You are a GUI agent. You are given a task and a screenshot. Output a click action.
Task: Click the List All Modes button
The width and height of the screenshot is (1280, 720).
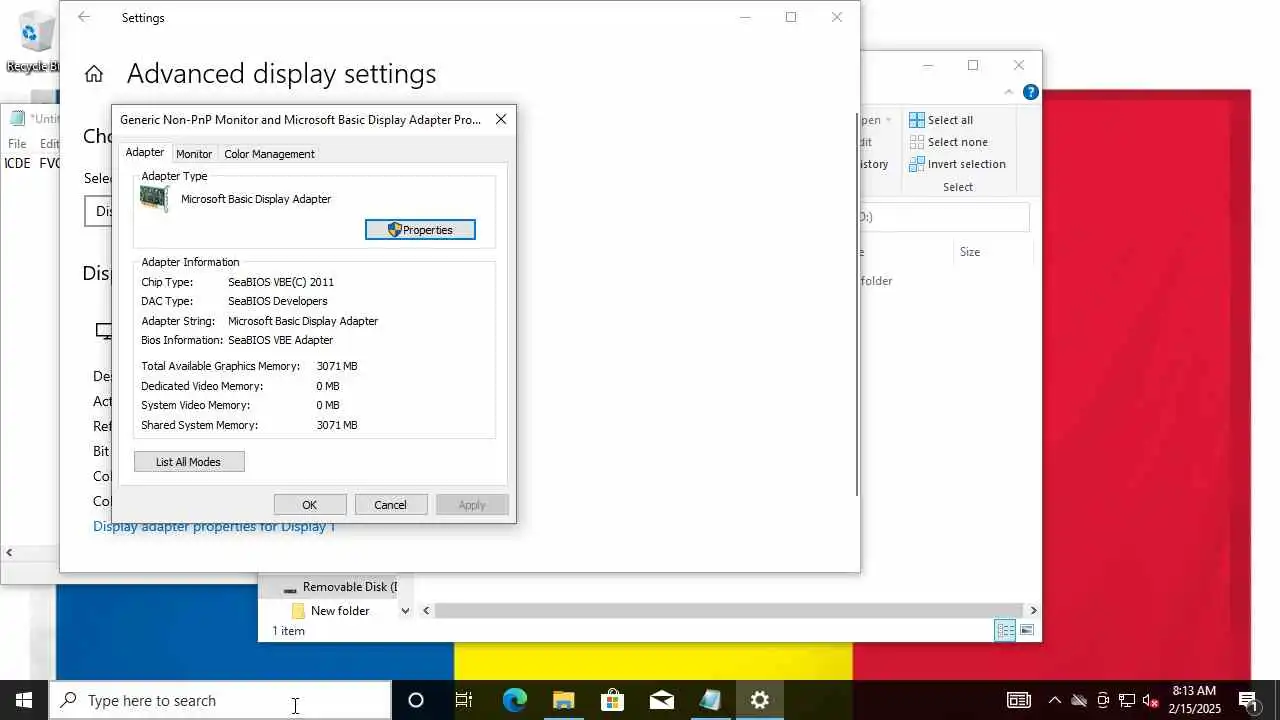189,462
